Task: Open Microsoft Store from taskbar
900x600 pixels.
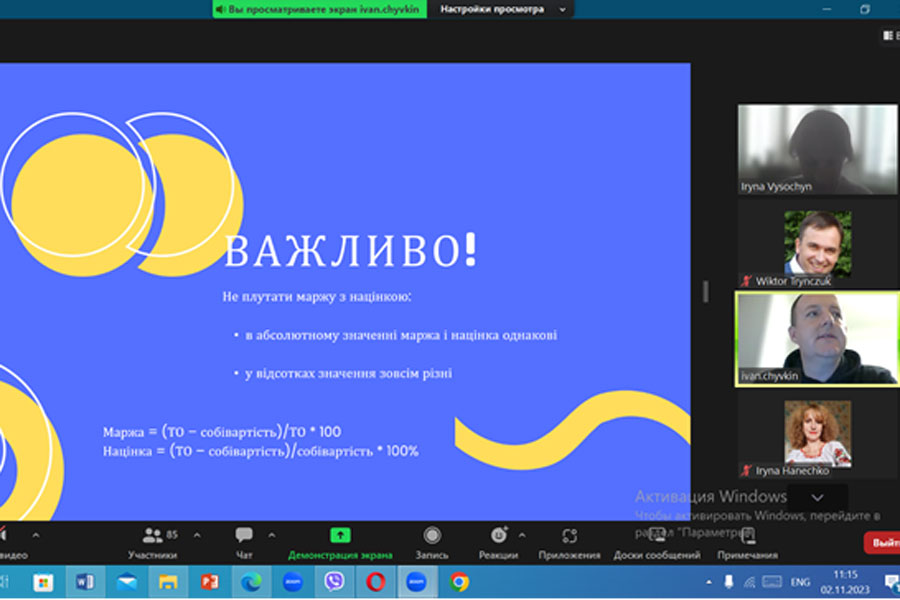Action: (x=43, y=582)
